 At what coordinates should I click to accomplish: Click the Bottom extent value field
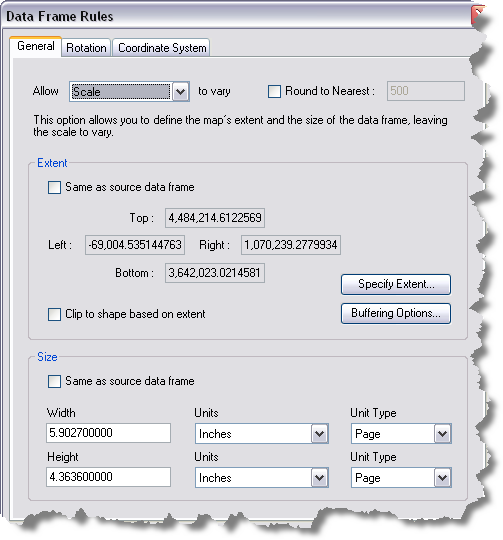click(215, 273)
